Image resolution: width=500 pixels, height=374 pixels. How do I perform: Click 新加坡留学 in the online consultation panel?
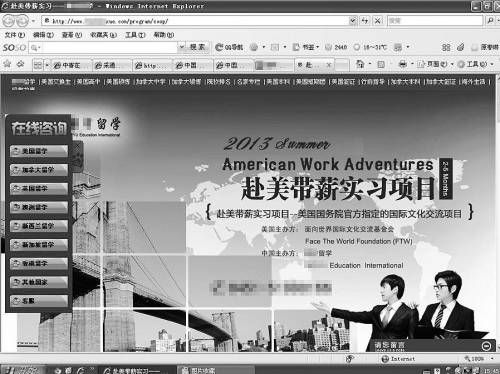pyautogui.click(x=39, y=244)
